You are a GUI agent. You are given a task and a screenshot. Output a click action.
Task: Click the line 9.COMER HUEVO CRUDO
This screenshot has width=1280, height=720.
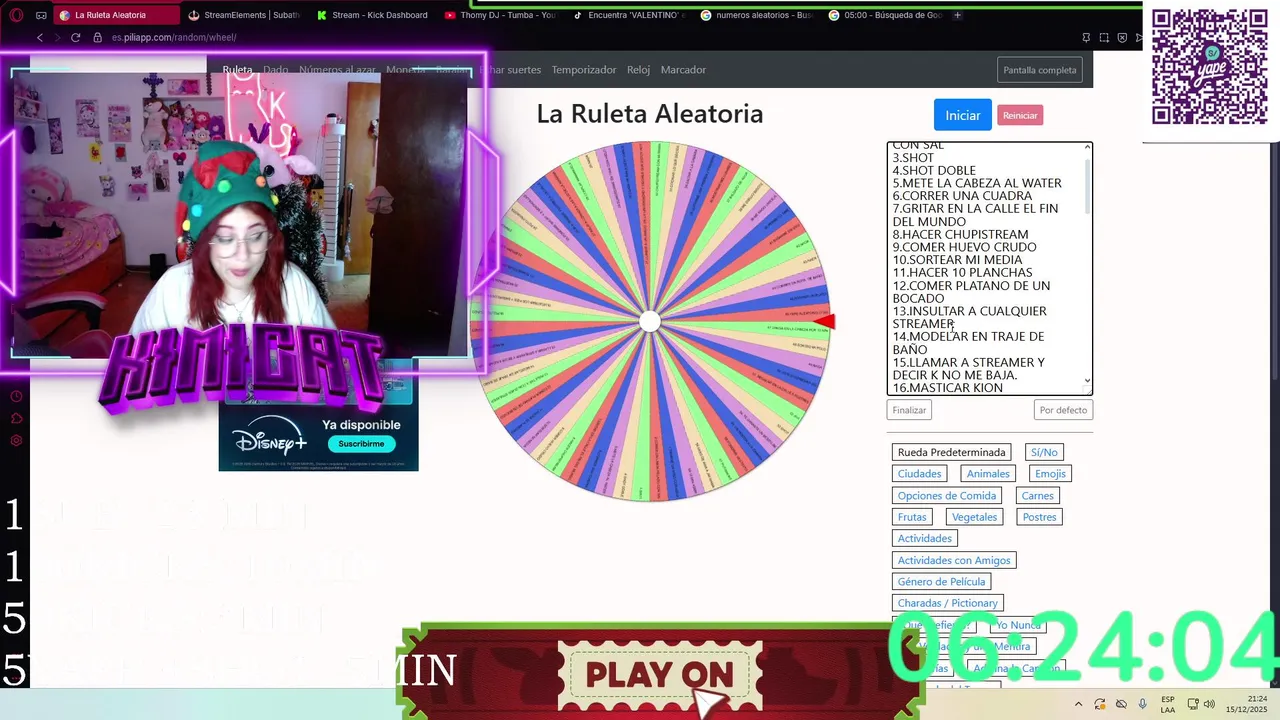coord(964,247)
